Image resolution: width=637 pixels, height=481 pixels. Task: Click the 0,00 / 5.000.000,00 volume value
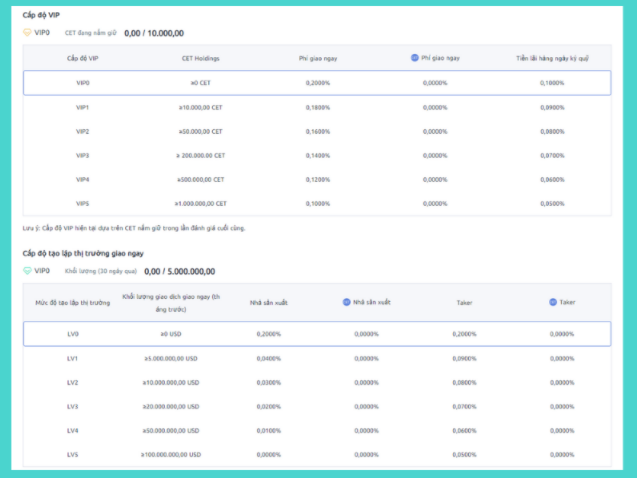179,271
